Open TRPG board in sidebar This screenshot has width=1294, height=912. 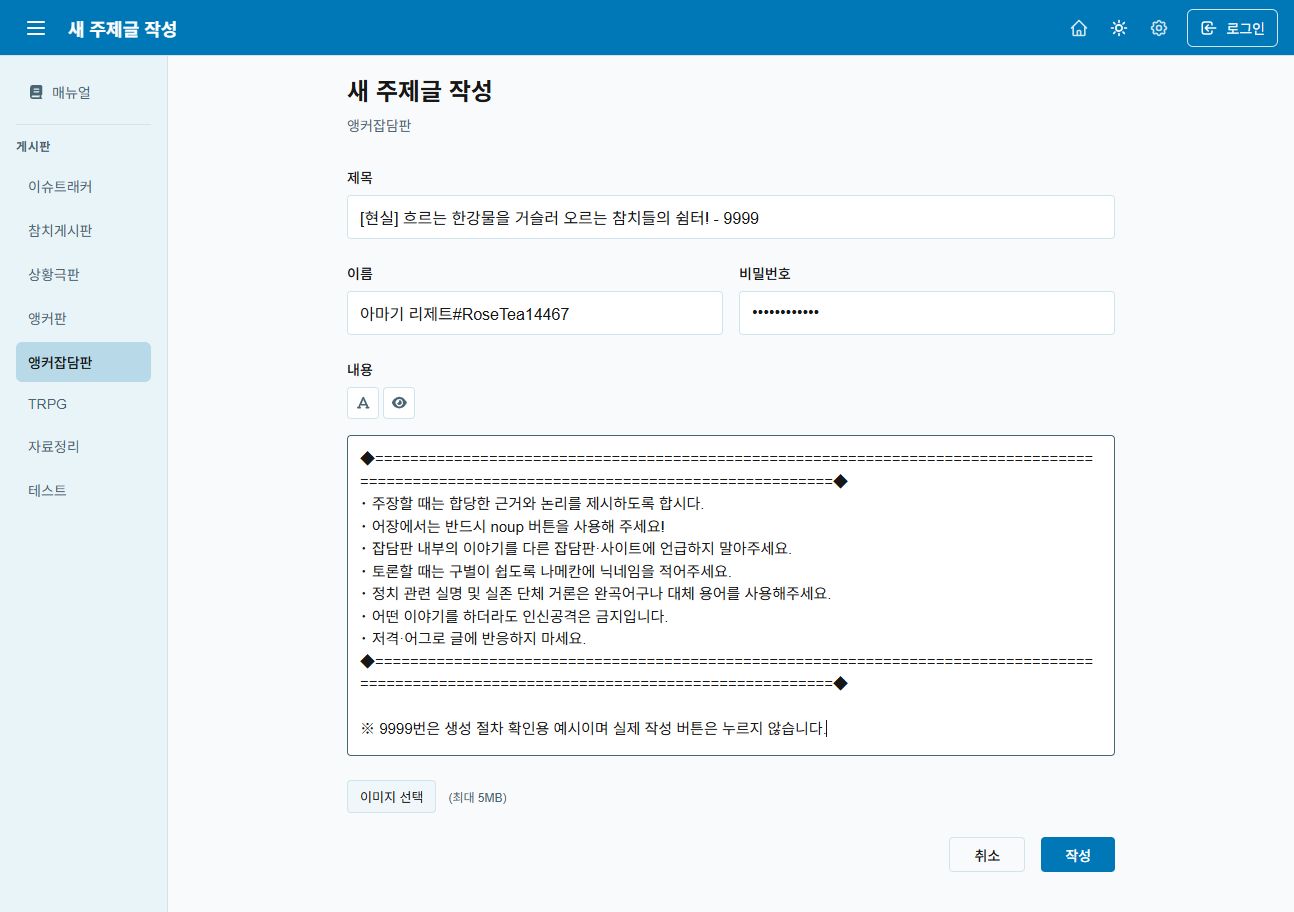[x=83, y=404]
